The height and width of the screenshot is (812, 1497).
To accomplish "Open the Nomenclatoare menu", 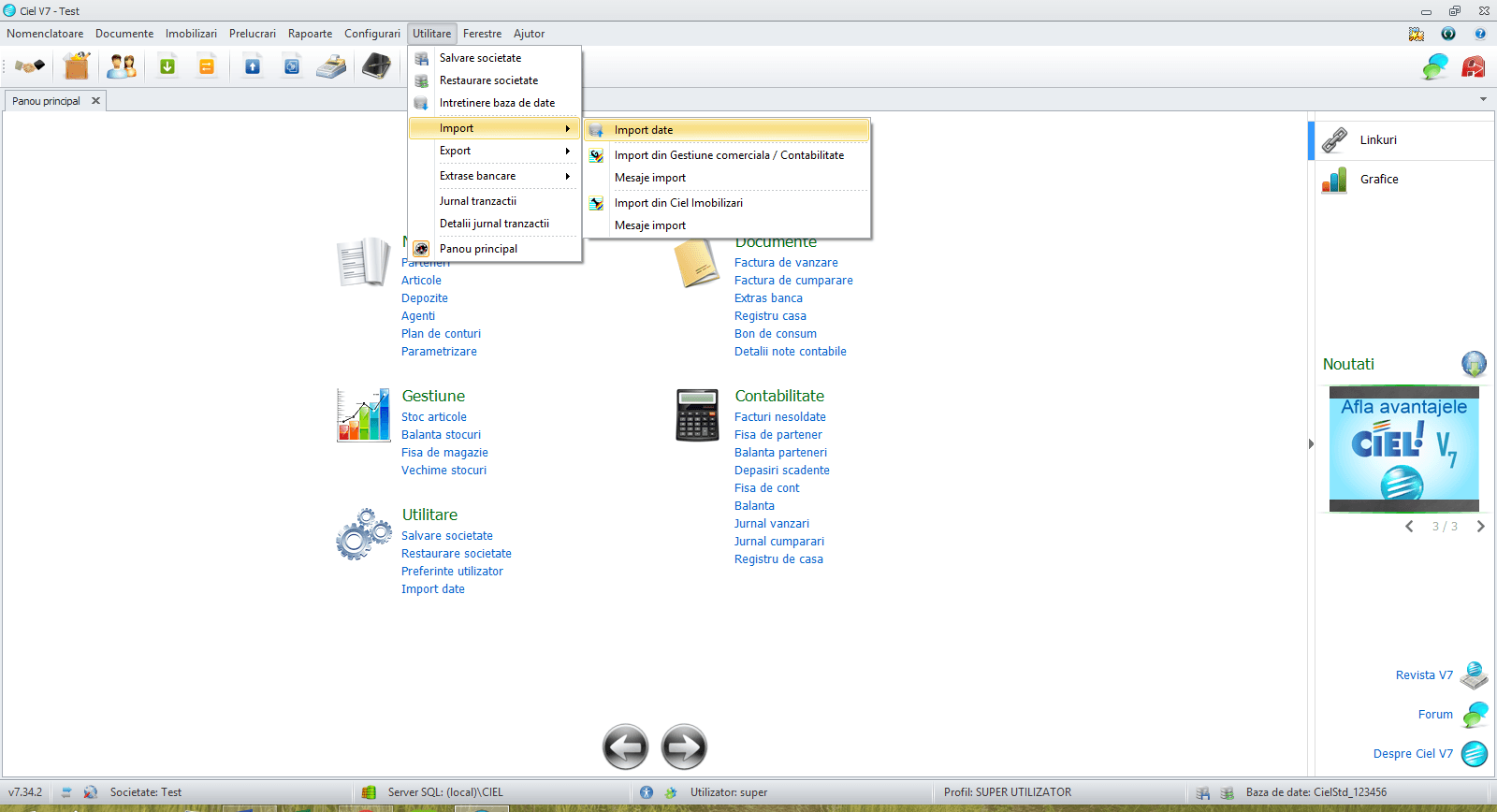I will pos(45,34).
